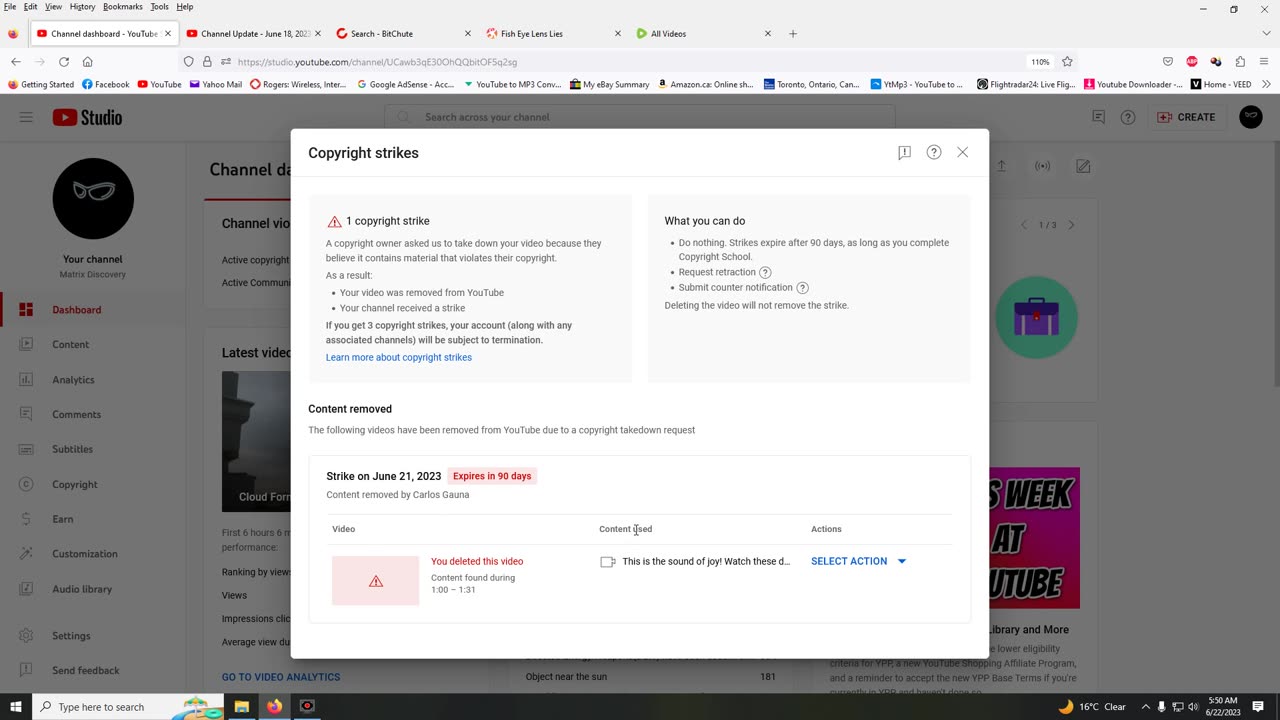1280x720 pixels.
Task: Show more bookmarks chevron
Action: coord(1266,85)
